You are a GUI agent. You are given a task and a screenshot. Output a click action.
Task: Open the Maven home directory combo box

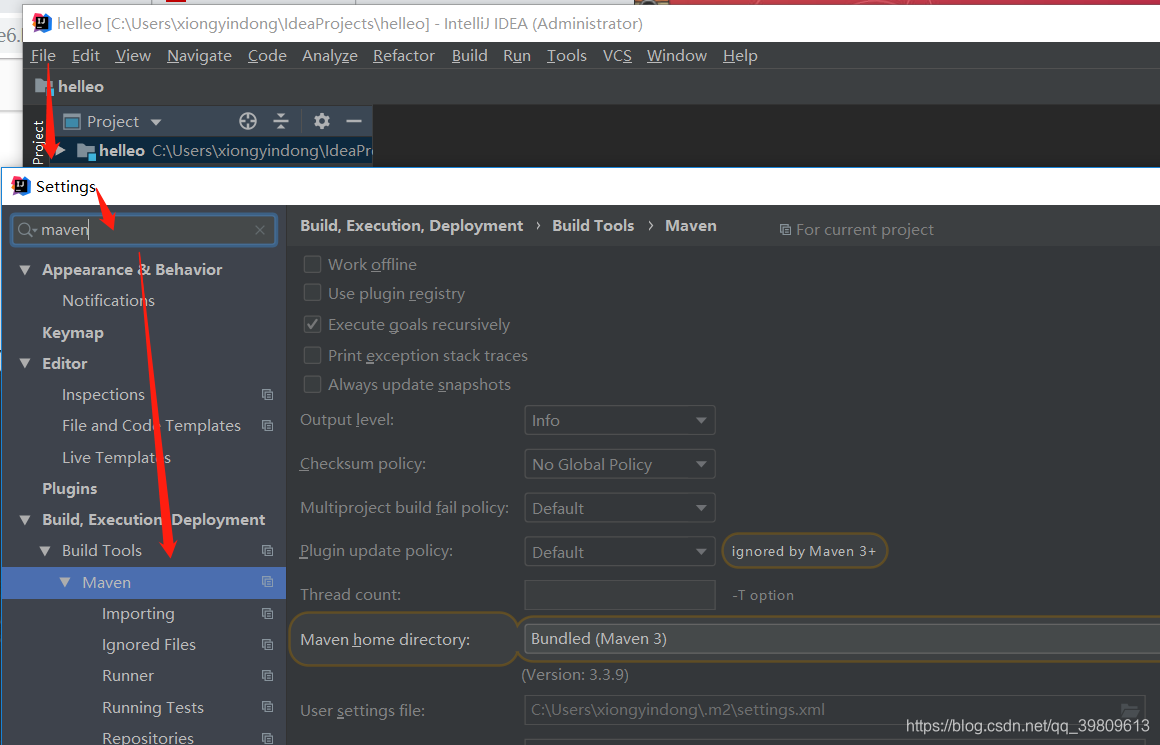[x=841, y=638]
